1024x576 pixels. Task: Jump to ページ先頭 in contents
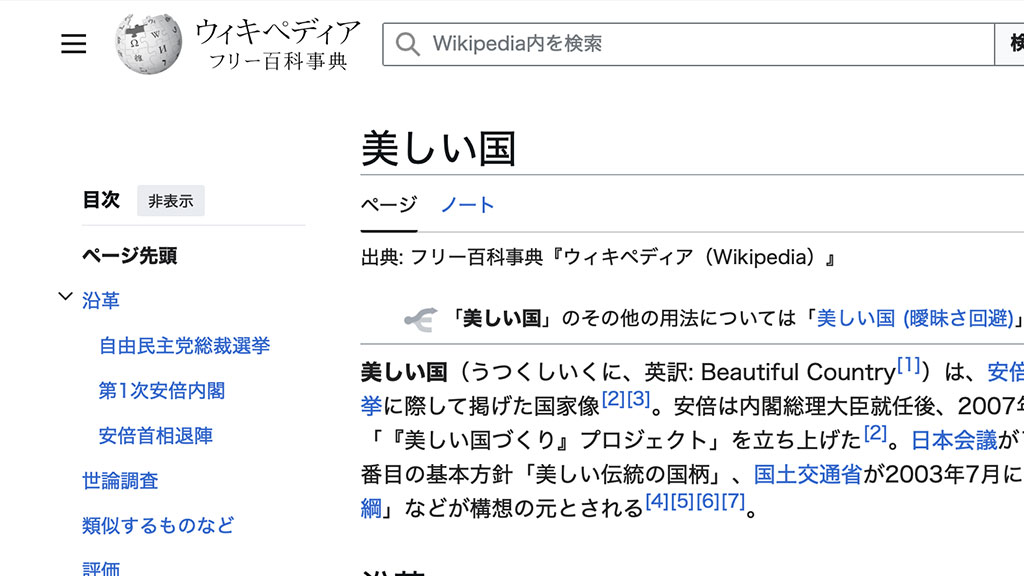click(130, 256)
